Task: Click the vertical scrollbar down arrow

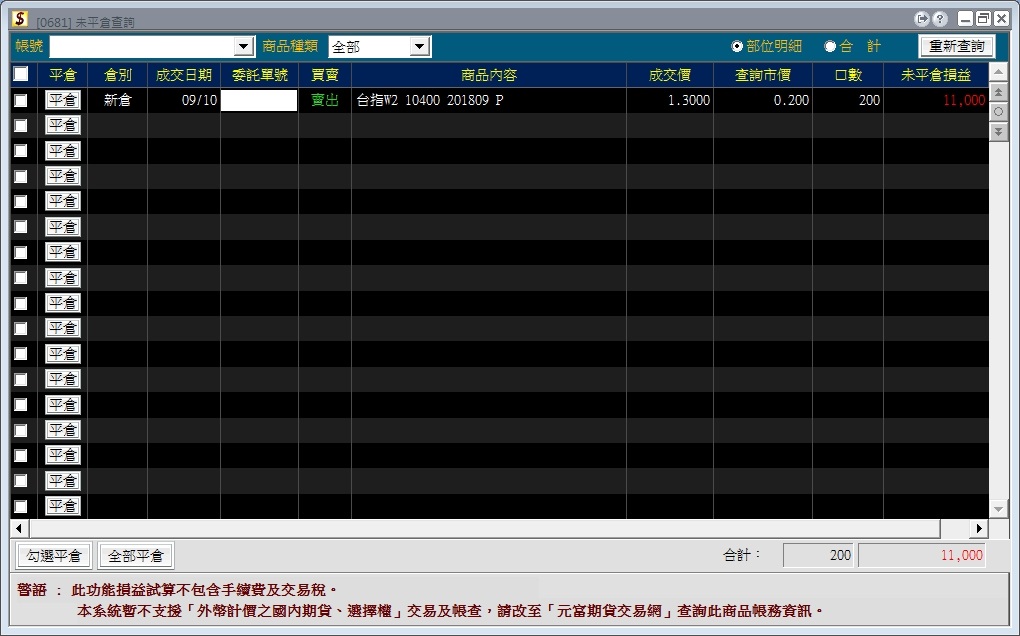Action: point(998,510)
